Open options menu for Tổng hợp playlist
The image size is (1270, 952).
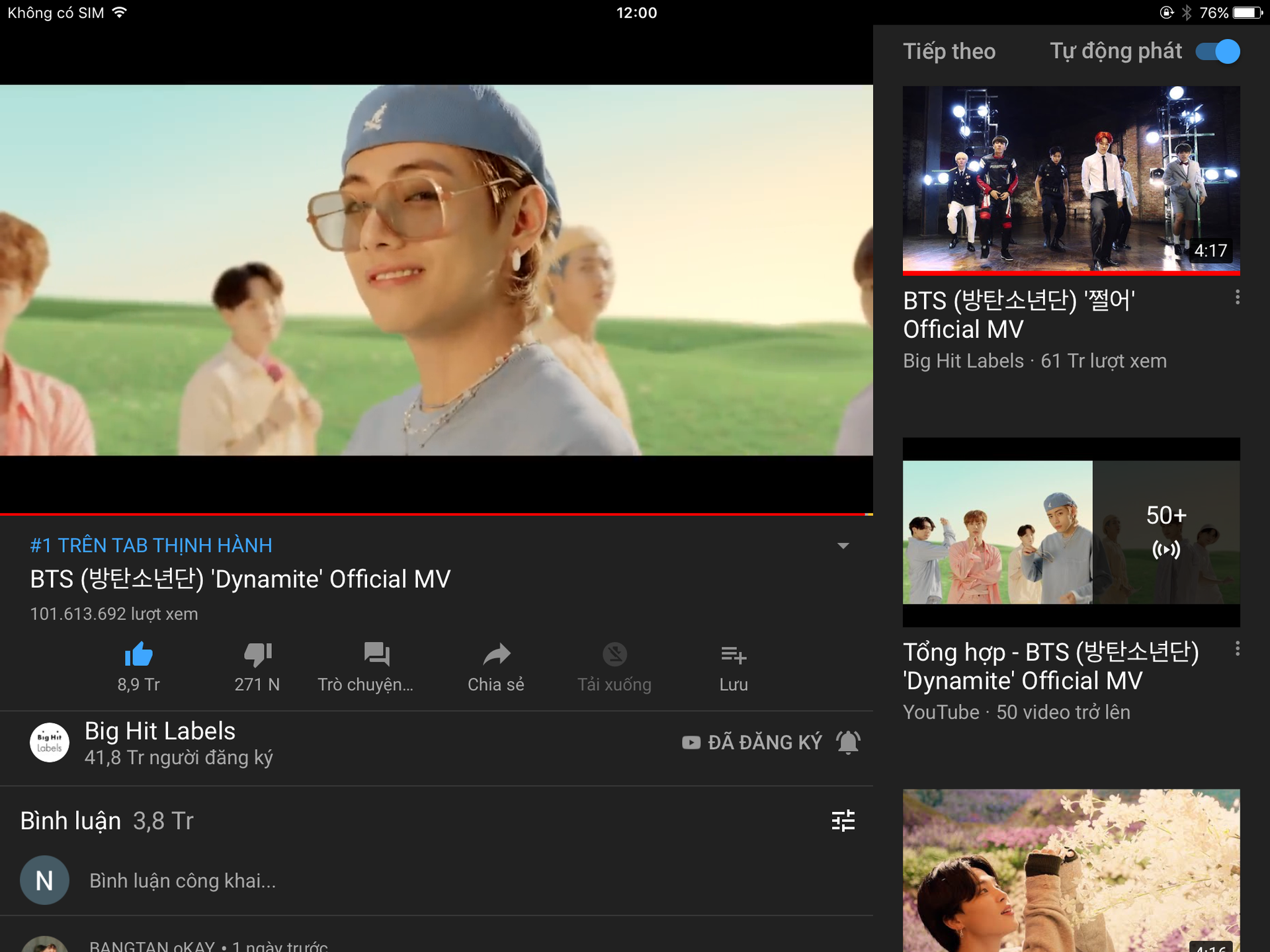pos(1237,649)
